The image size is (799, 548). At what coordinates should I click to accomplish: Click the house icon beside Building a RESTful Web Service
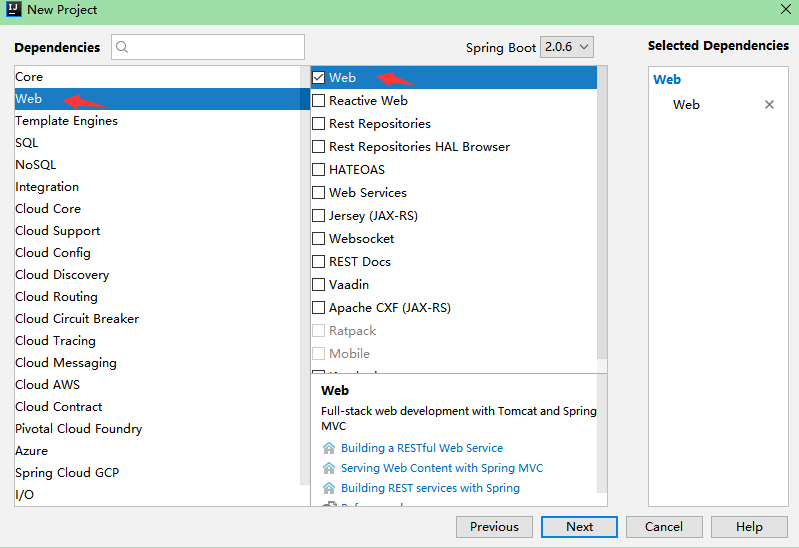(329, 448)
